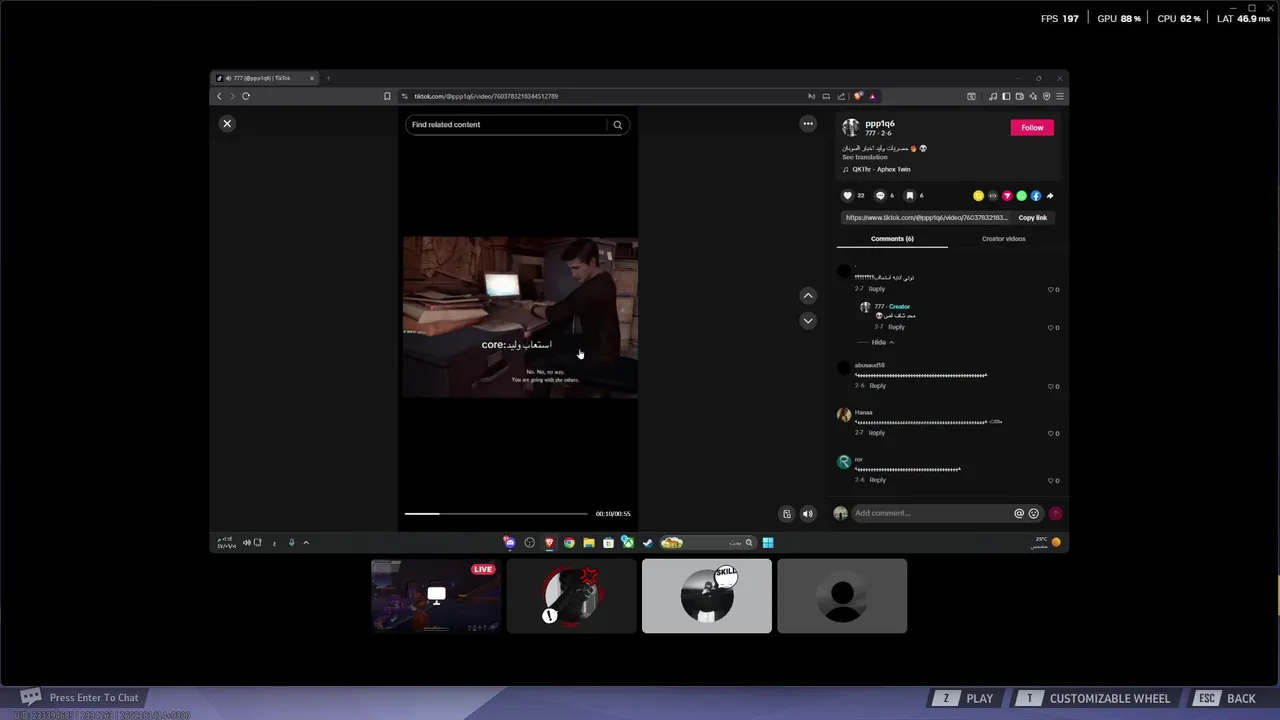Open File Explorer in shared taskbar
1280x720 pixels.
click(x=589, y=543)
